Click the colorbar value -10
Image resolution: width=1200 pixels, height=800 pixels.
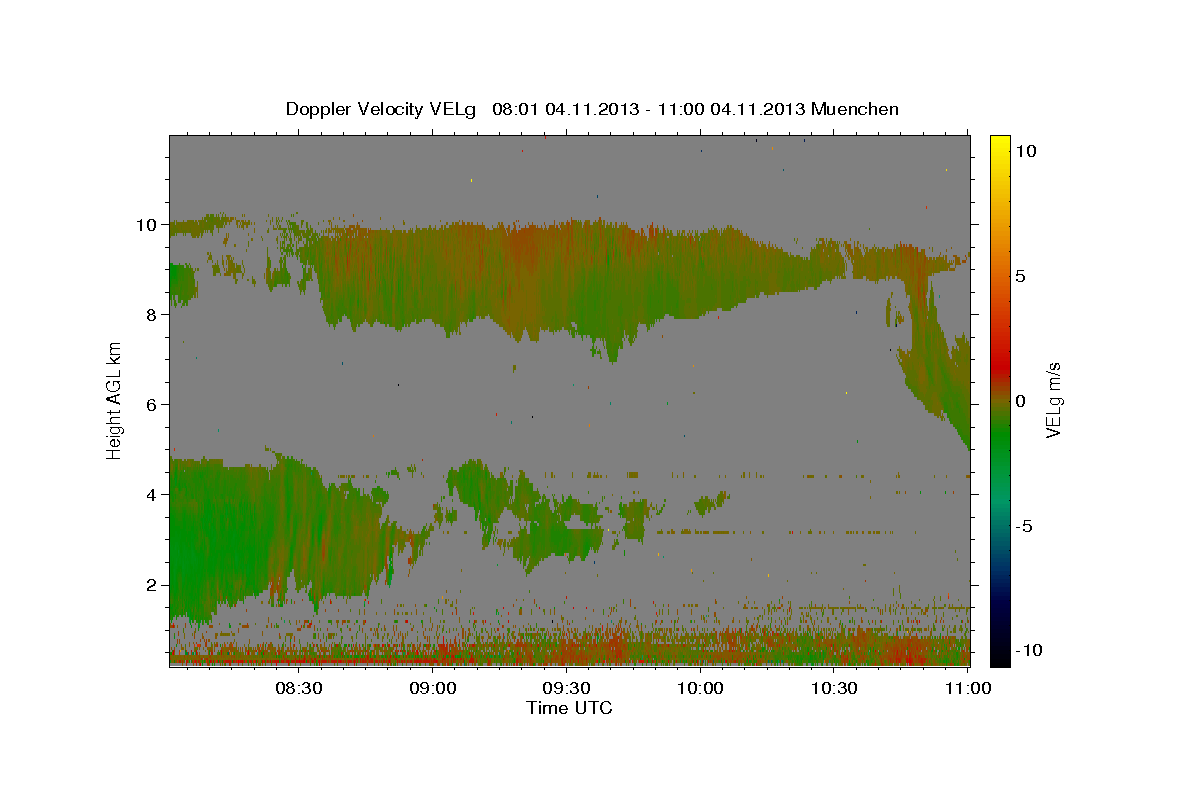pyautogui.click(x=1029, y=651)
